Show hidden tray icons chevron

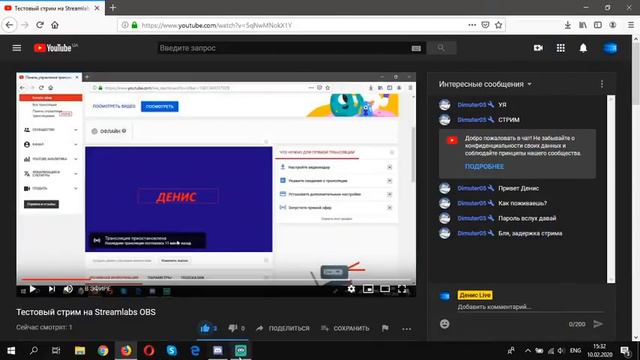528,351
